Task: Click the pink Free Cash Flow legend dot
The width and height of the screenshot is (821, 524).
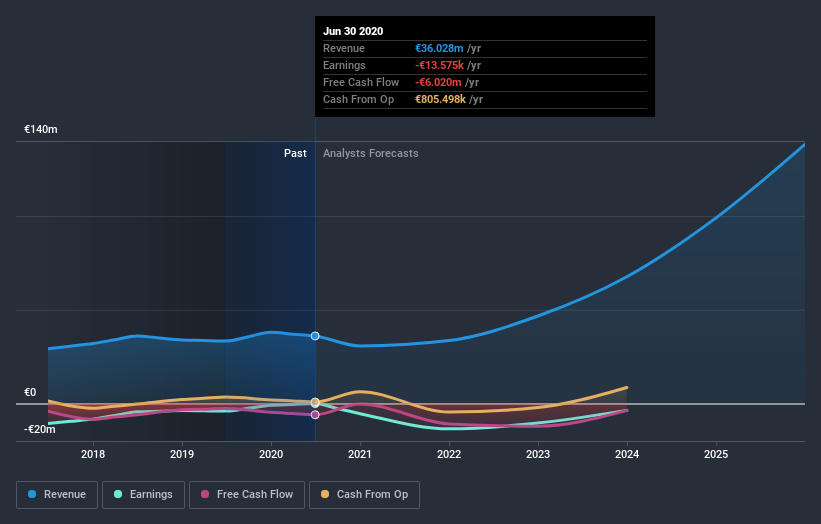Action: tap(205, 494)
